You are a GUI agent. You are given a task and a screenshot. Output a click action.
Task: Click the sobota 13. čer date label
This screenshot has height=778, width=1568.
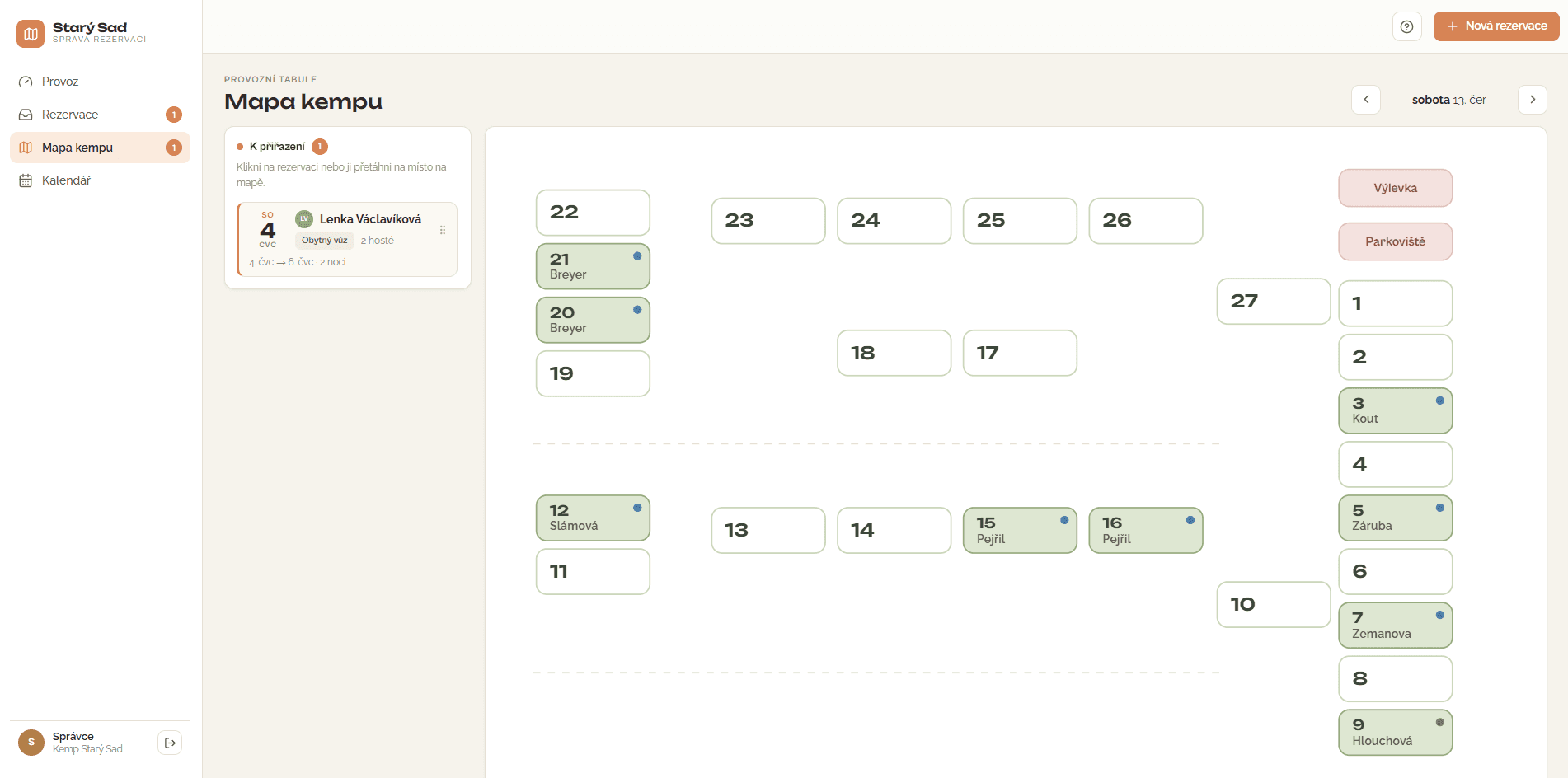pos(1449,100)
